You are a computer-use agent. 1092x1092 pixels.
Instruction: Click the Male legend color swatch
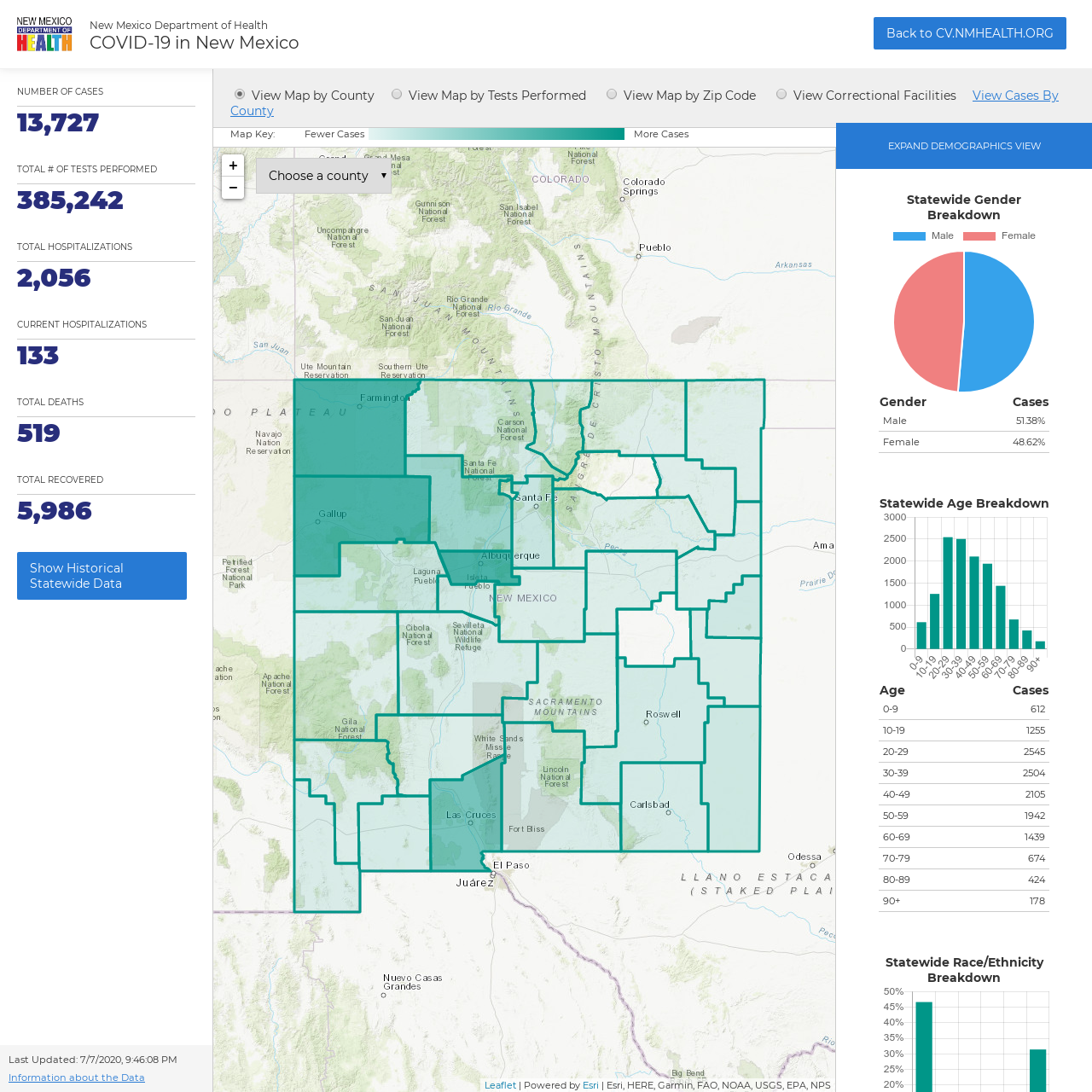909,236
